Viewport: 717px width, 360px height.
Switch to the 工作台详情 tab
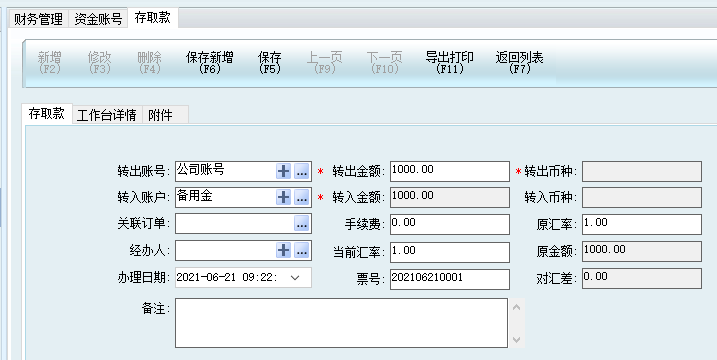pyautogui.click(x=107, y=115)
